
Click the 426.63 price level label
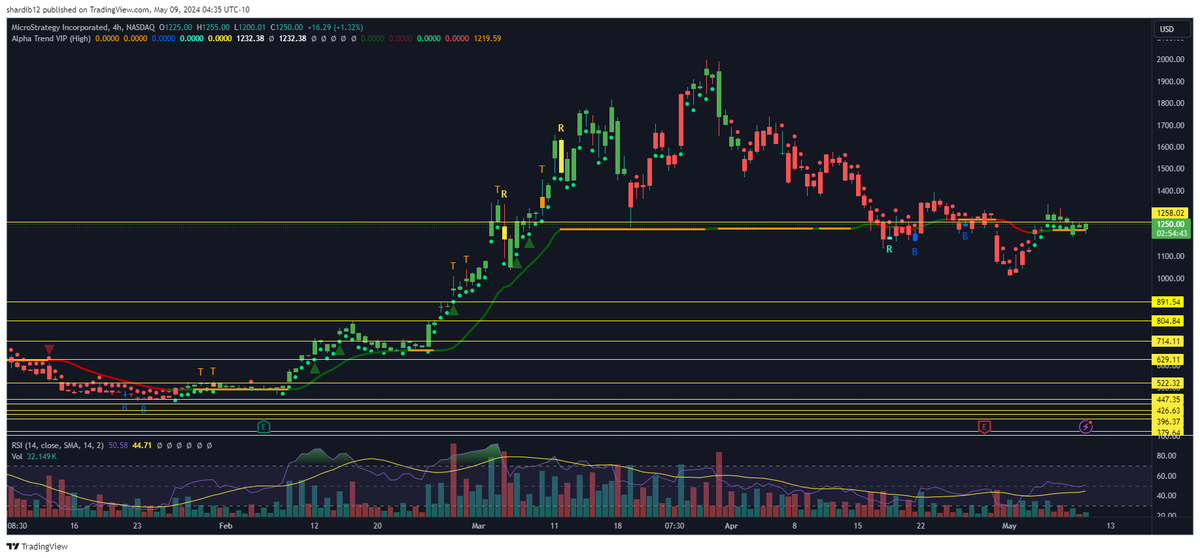point(1168,410)
